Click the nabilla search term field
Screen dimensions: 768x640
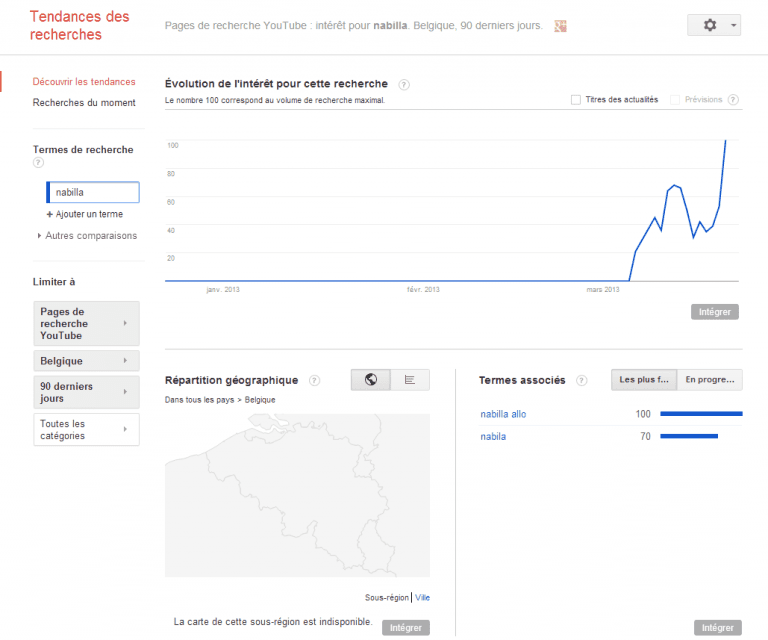[93, 192]
